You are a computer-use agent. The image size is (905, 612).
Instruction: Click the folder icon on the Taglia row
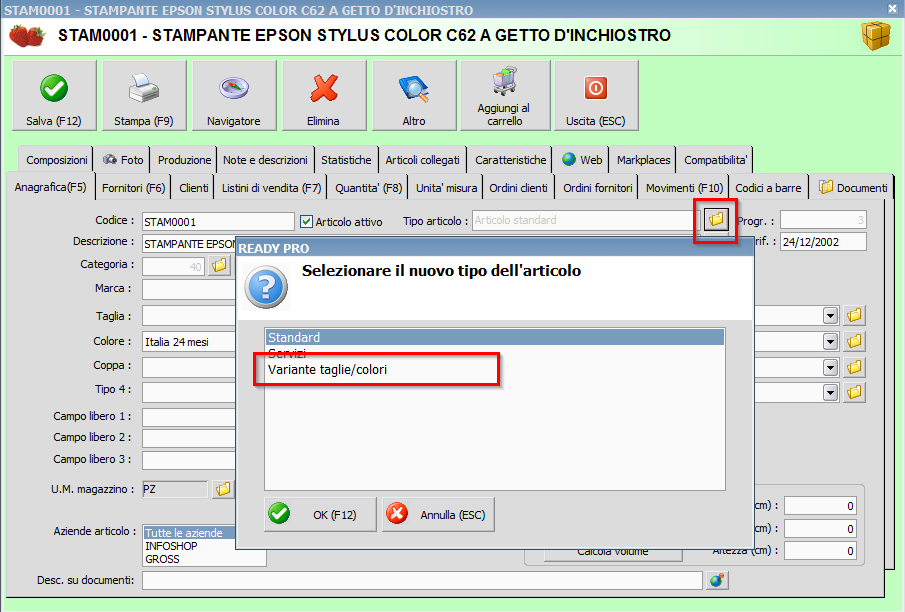pyautogui.click(x=854, y=315)
